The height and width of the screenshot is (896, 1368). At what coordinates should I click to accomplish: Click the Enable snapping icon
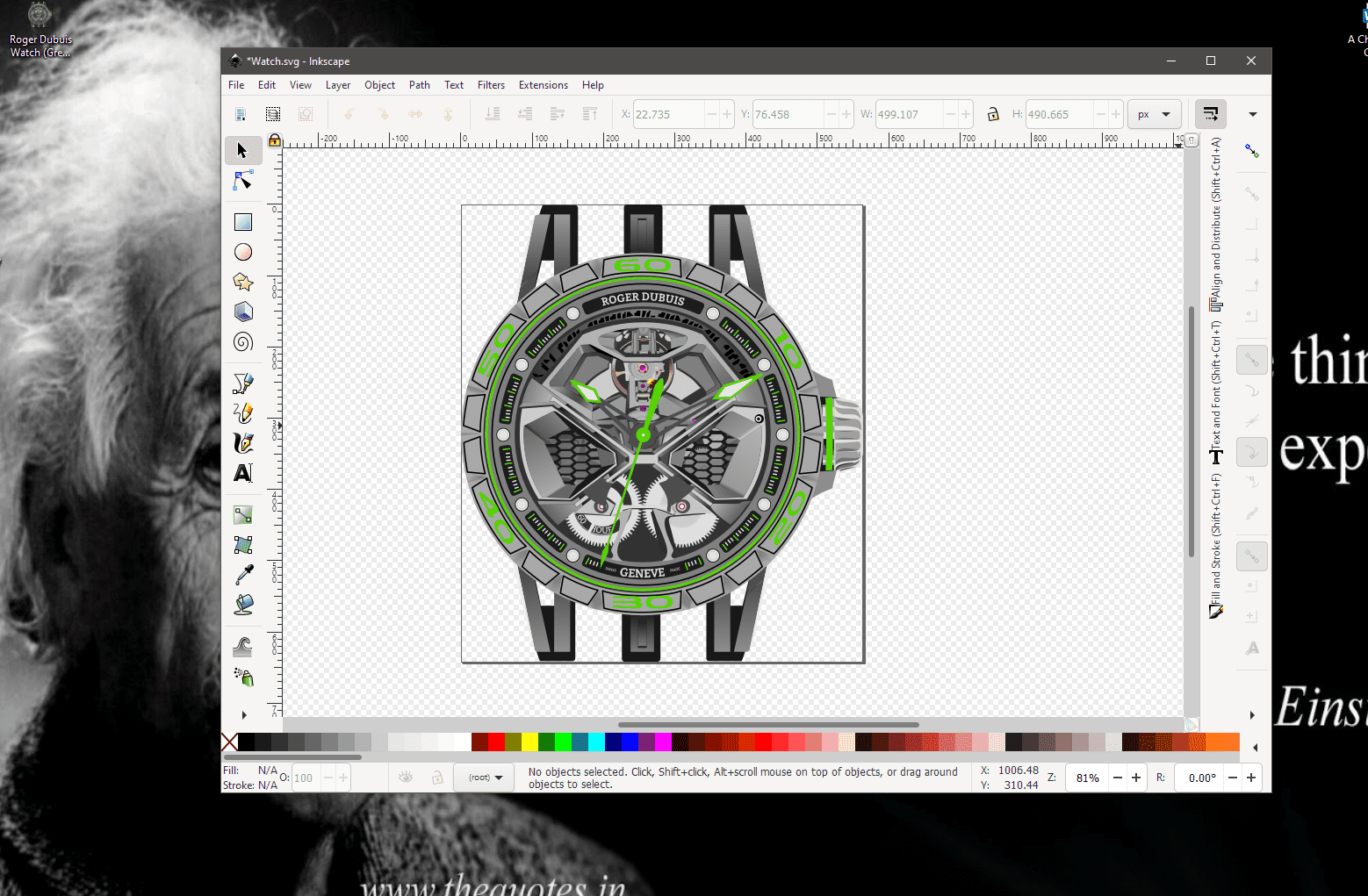pyautogui.click(x=1252, y=151)
